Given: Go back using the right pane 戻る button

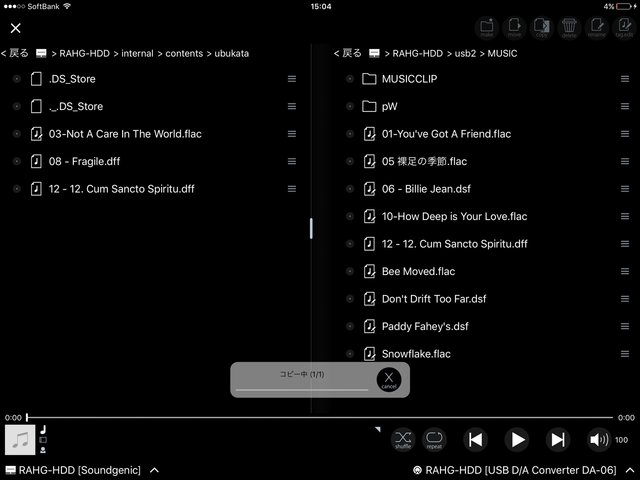Looking at the screenshot, I should 348,53.
